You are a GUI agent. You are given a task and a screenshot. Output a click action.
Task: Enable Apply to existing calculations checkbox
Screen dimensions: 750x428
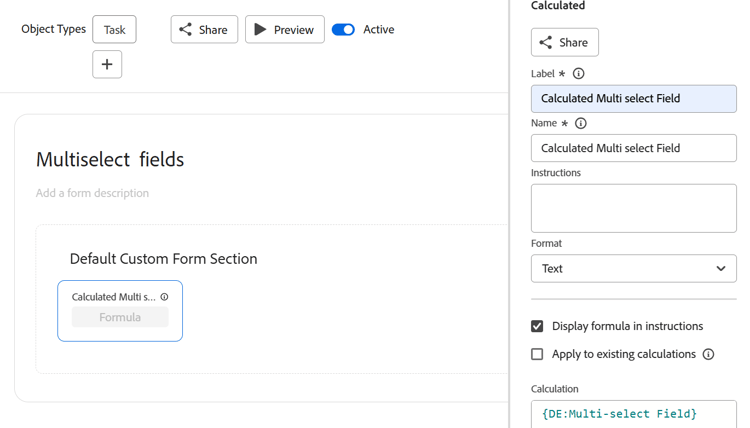537,354
